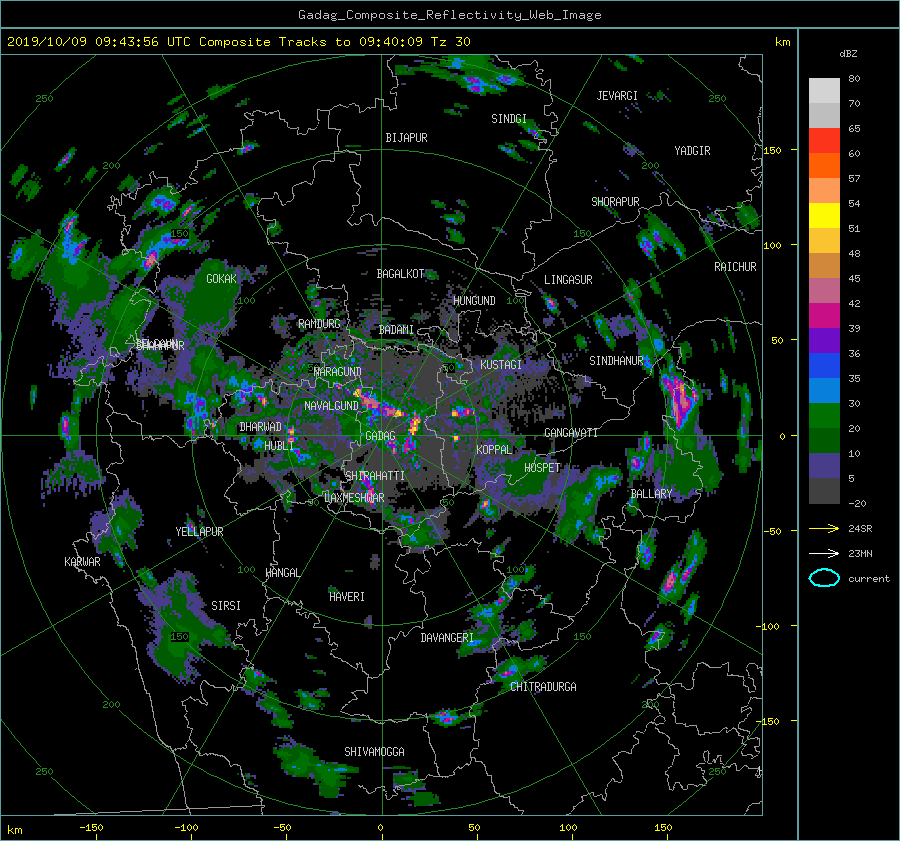Click the HOSPET label

pyautogui.click(x=542, y=468)
